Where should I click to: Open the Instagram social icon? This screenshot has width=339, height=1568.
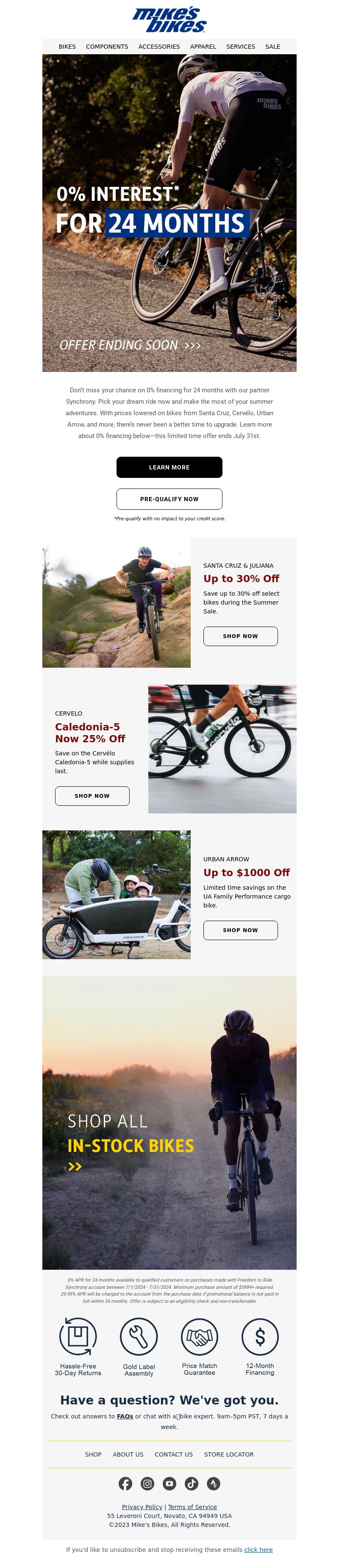[147, 1484]
